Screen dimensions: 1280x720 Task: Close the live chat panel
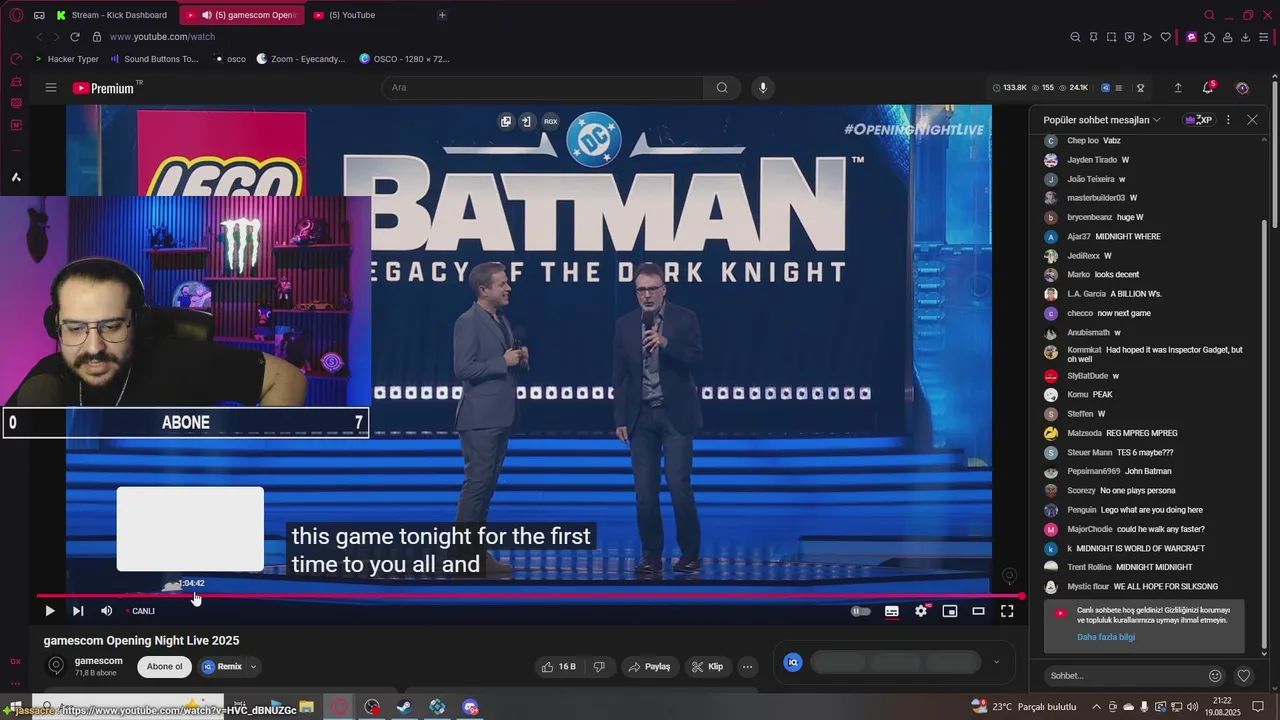[x=1252, y=120]
